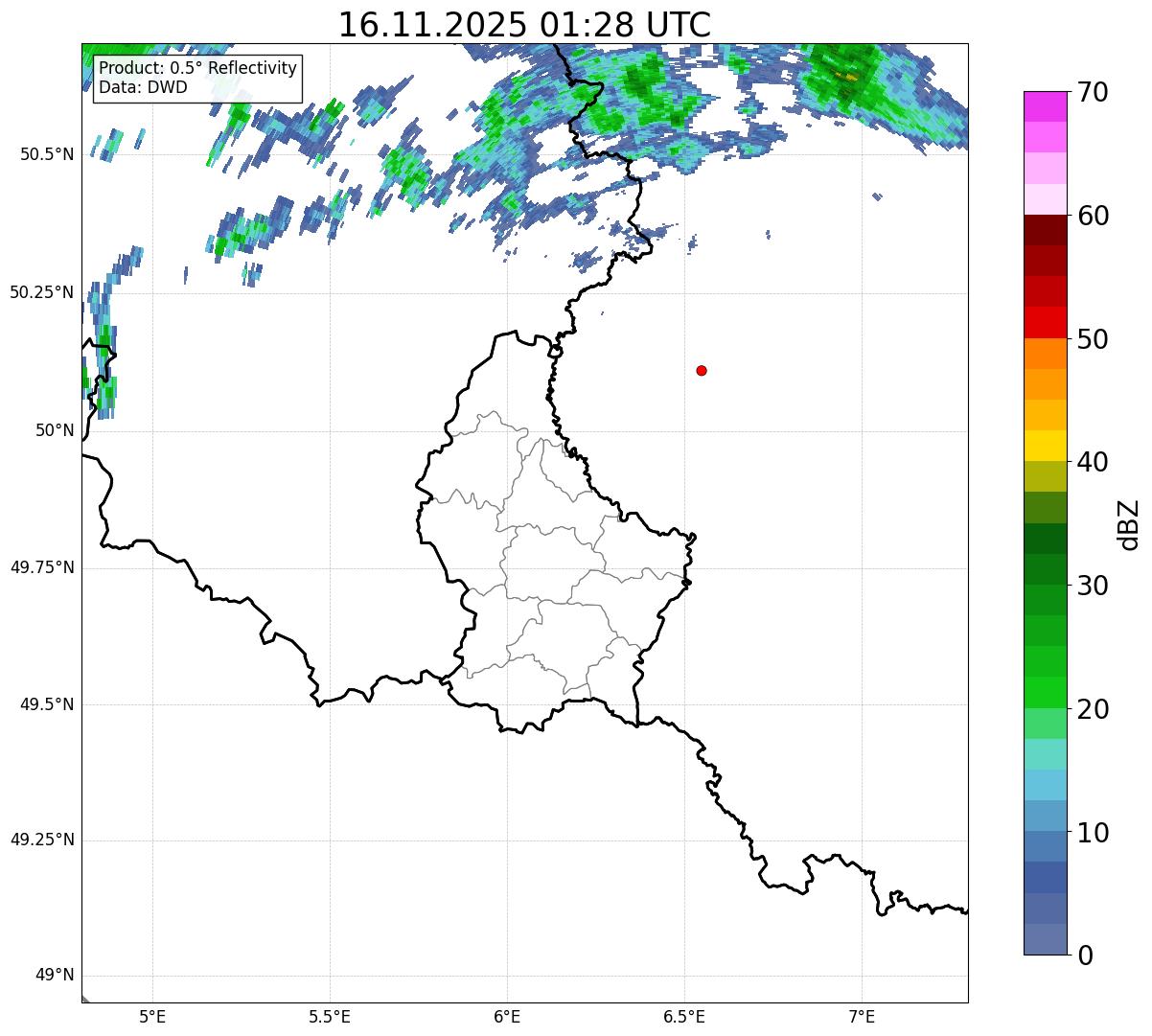Click the colorbar tick label 40
Image resolution: width=1152 pixels, height=1036 pixels.
1093,462
